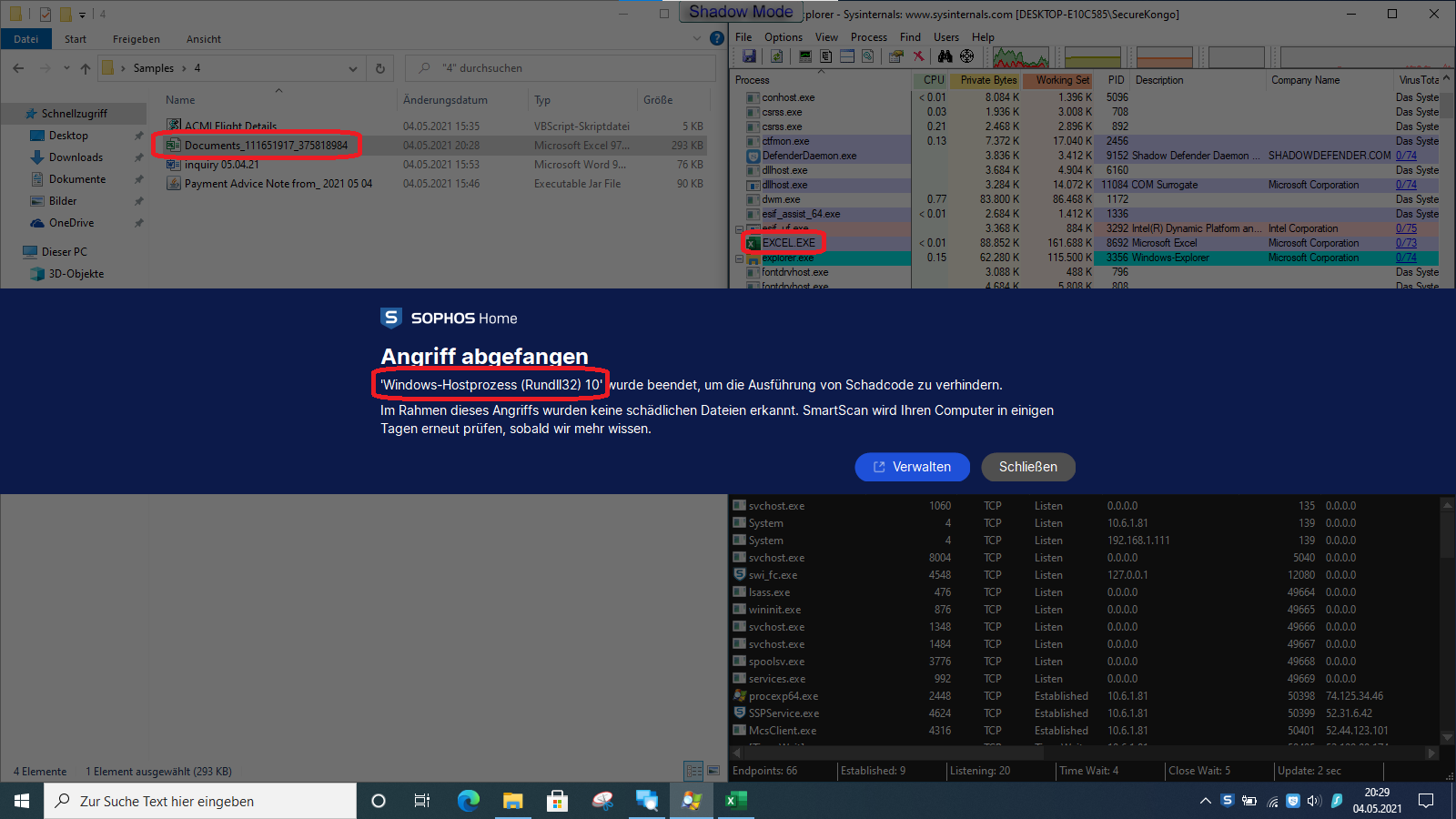
Task: Open the Options menu in Process Explorer
Action: point(784,37)
